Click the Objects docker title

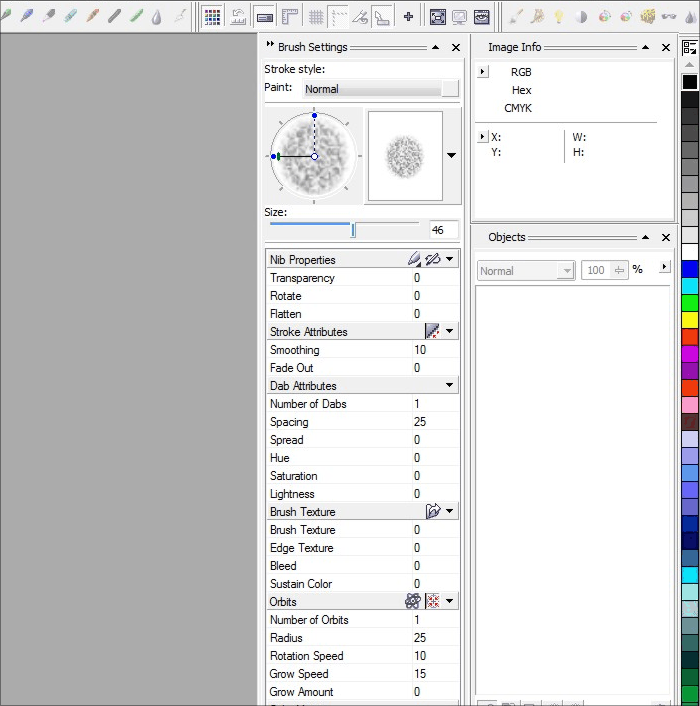coord(506,238)
